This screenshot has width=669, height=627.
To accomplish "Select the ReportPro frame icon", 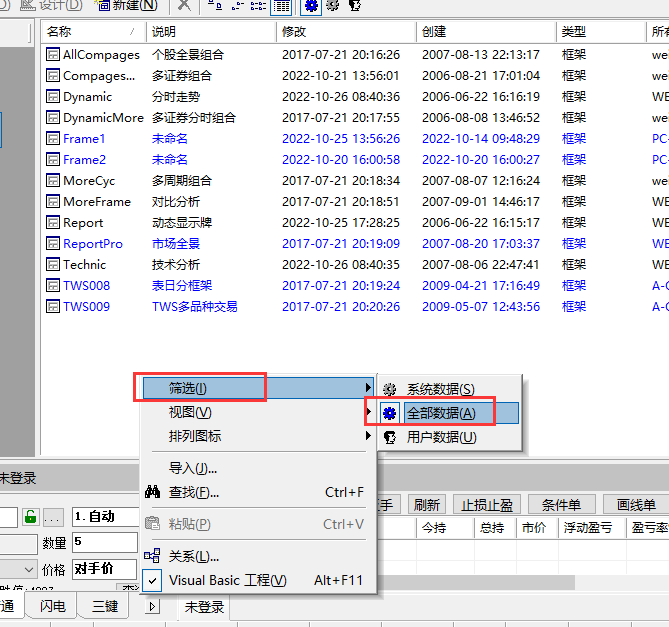I will point(52,244).
